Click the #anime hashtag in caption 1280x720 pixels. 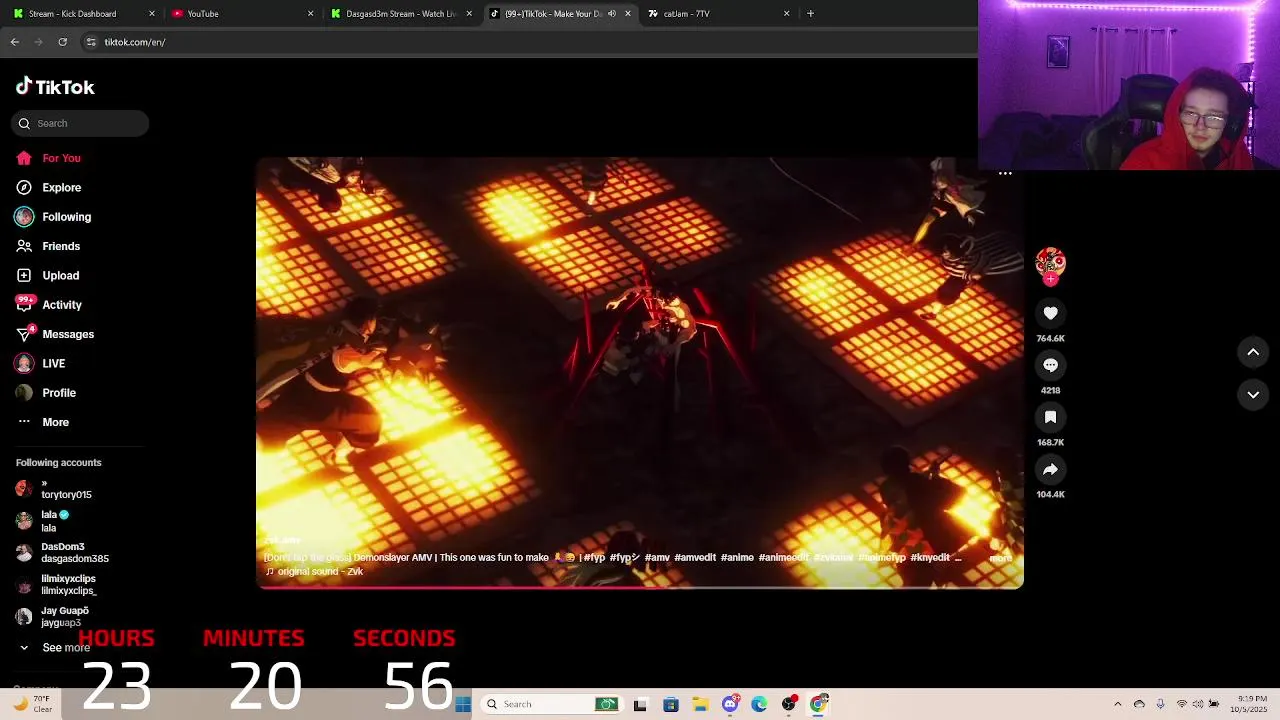pyautogui.click(x=737, y=558)
